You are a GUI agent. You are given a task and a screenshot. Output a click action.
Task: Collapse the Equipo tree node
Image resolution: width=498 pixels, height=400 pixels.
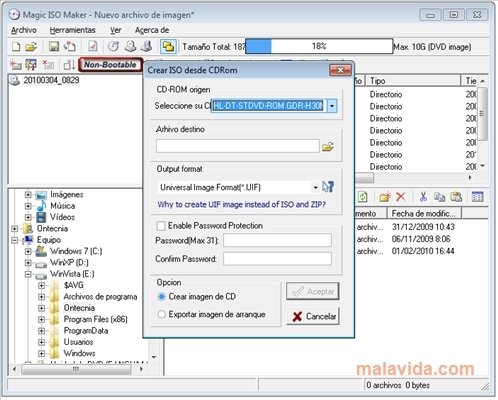(14, 240)
